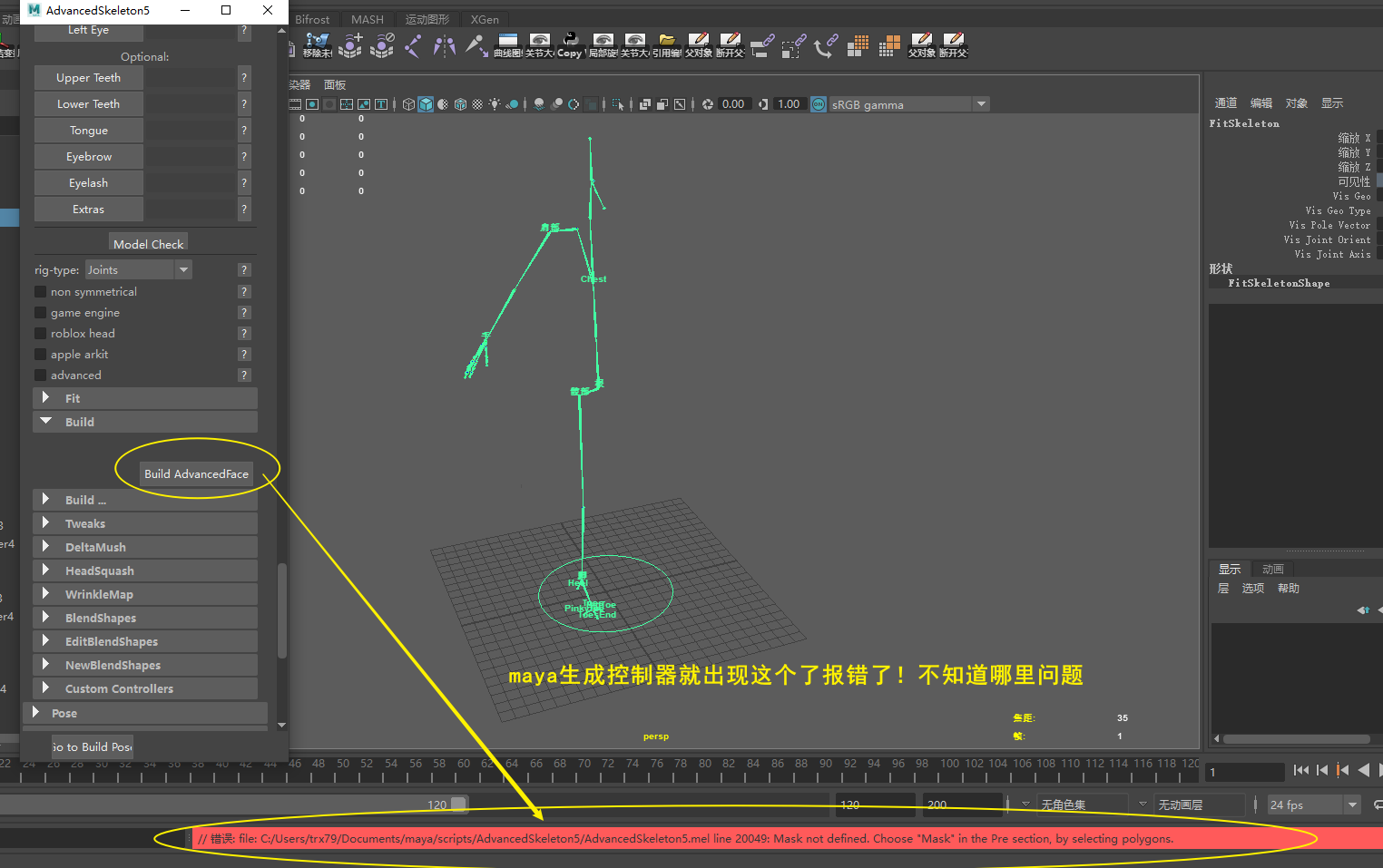Expand the BlendShapes section

tap(145, 618)
